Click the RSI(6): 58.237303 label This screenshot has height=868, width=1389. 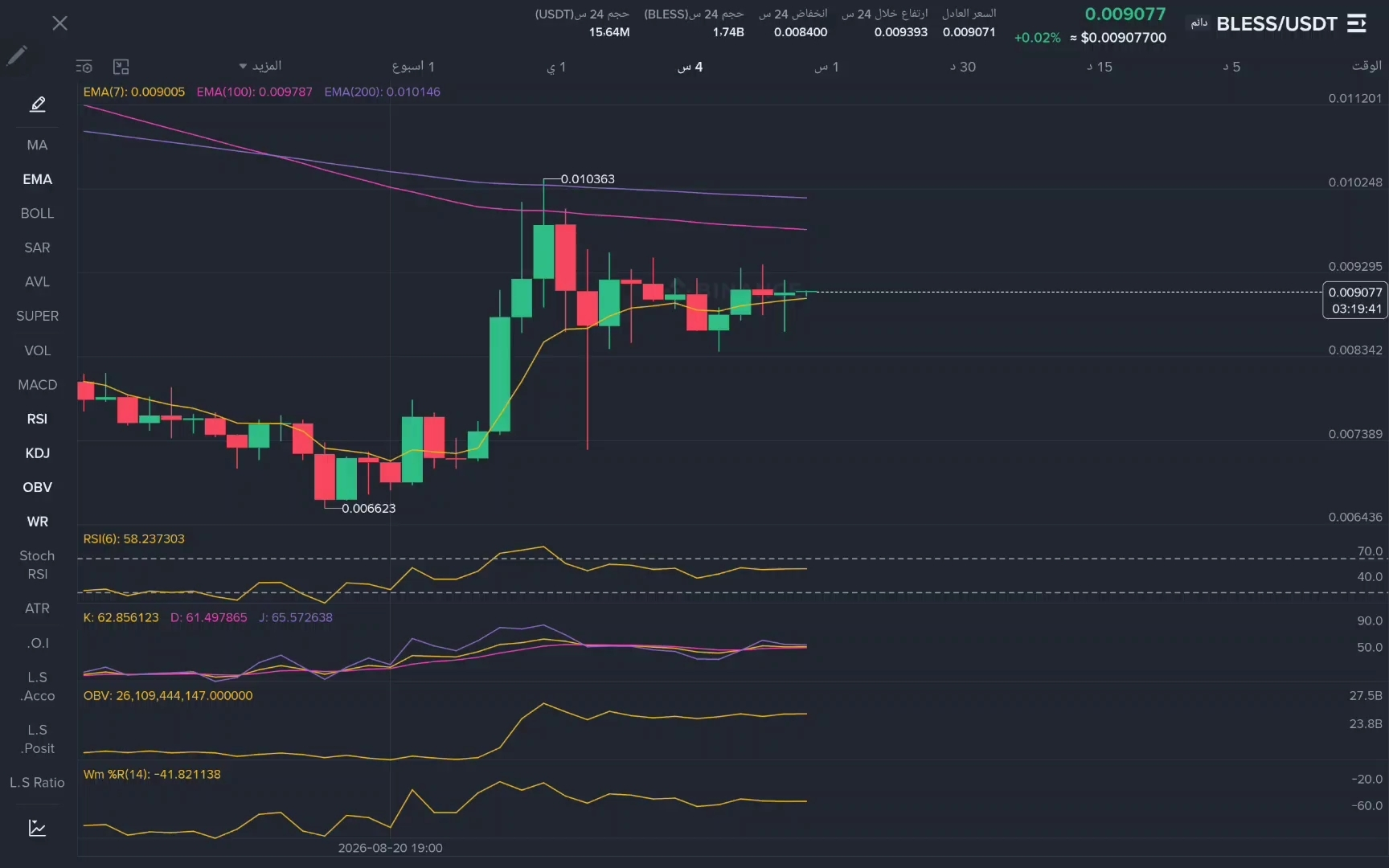[134, 538]
